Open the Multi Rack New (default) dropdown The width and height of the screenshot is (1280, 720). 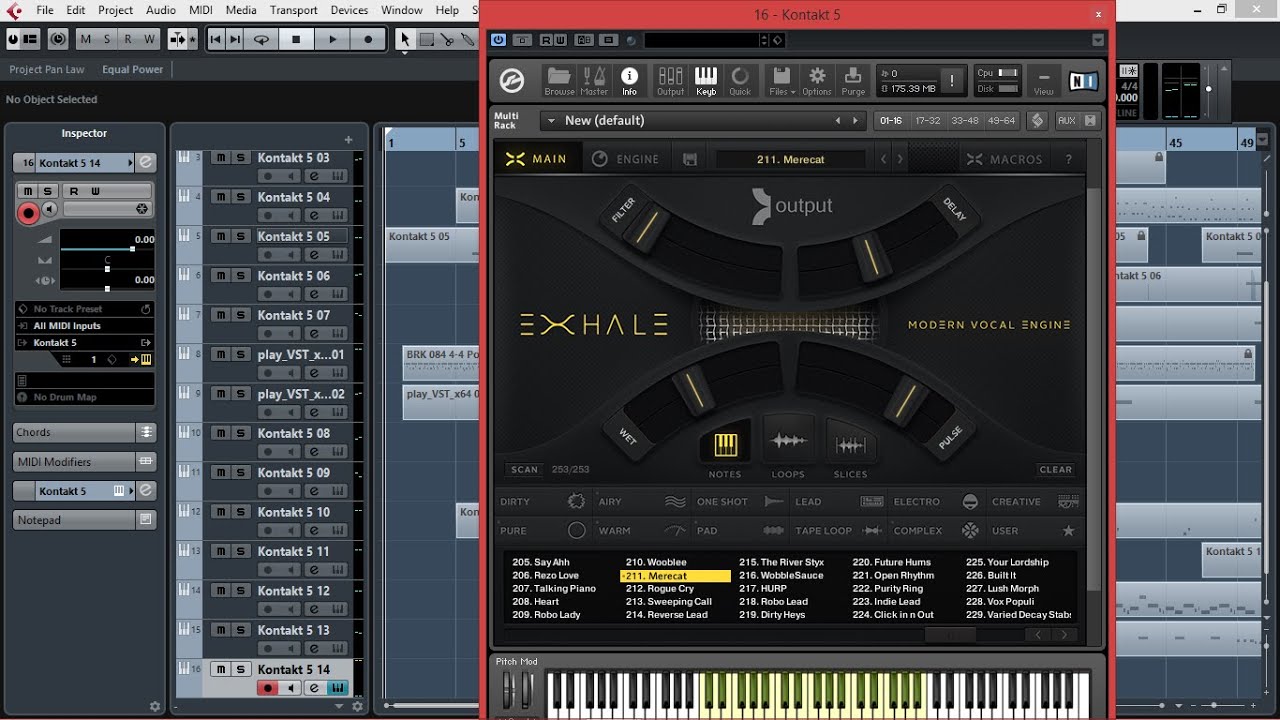click(702, 121)
